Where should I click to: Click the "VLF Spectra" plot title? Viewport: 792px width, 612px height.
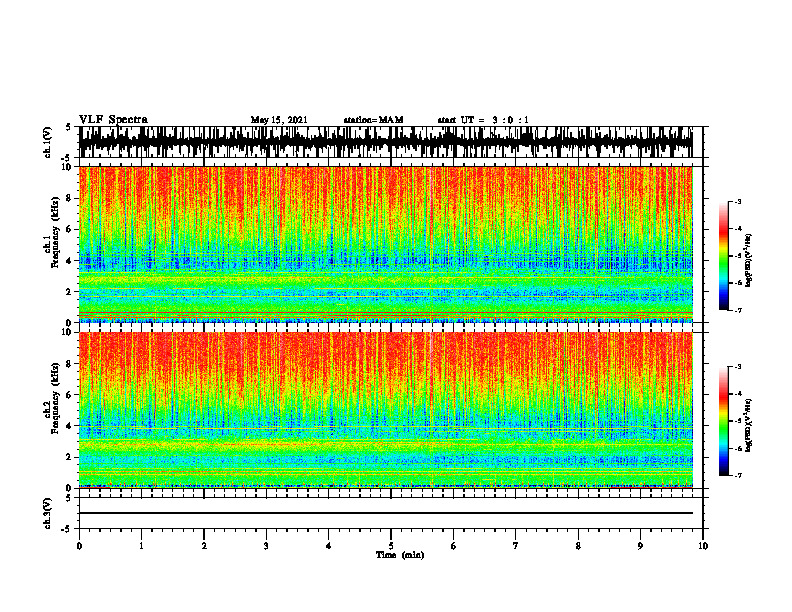(x=113, y=120)
